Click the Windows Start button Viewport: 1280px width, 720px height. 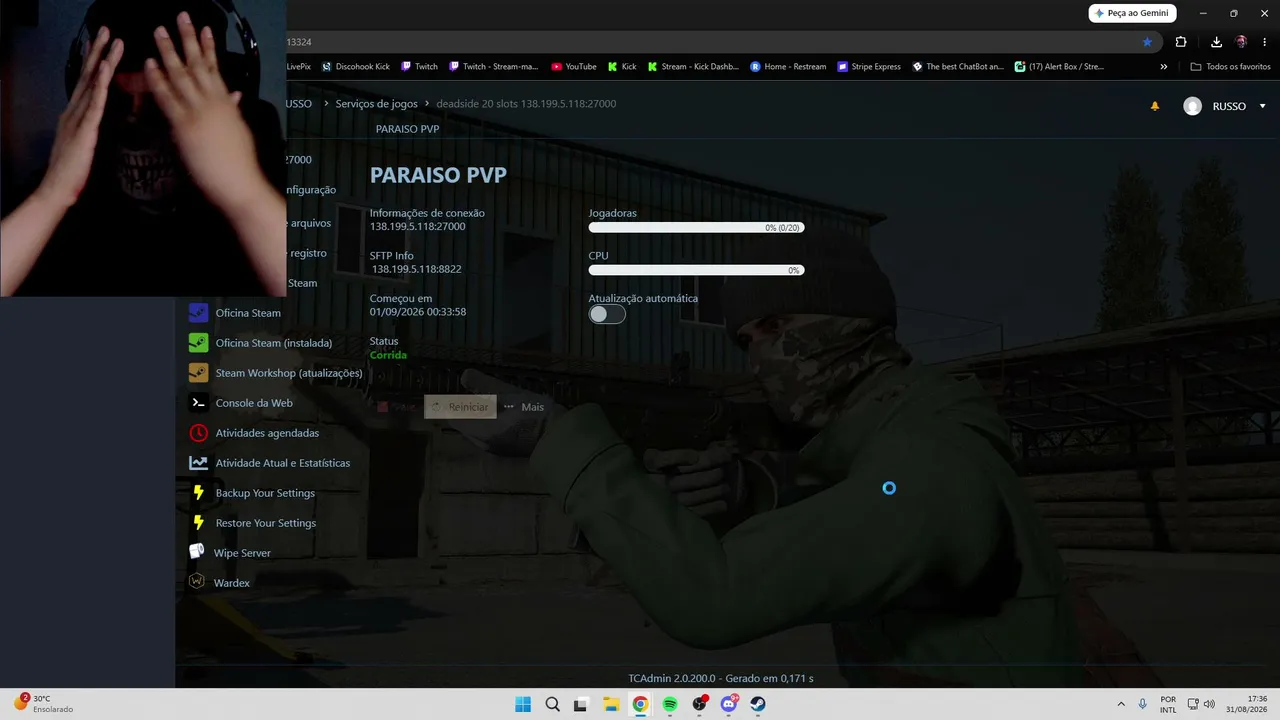click(523, 704)
